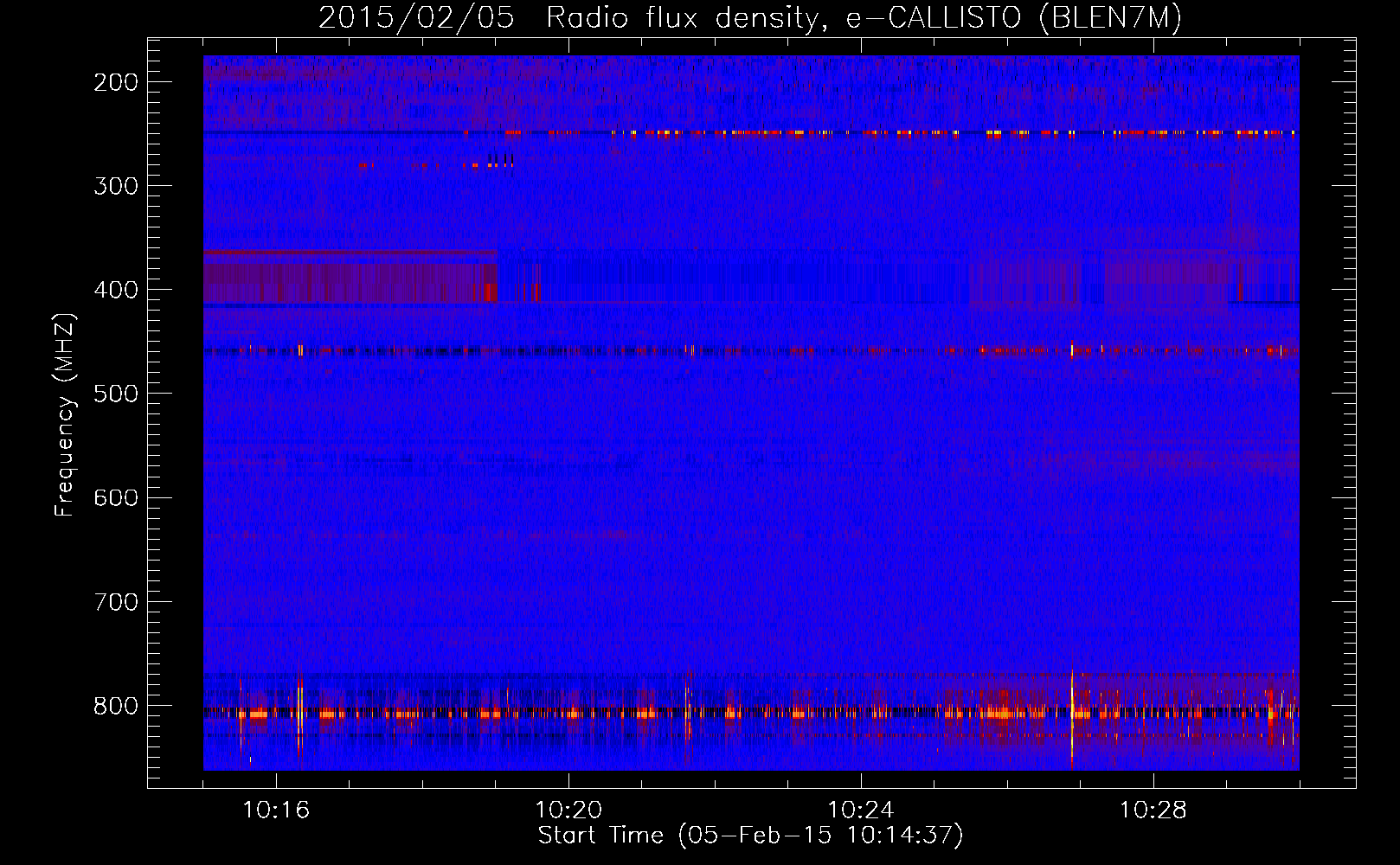
Task: Click the 'Start Time (05-Feb-15 10:14:37)' label
Action: point(750,836)
